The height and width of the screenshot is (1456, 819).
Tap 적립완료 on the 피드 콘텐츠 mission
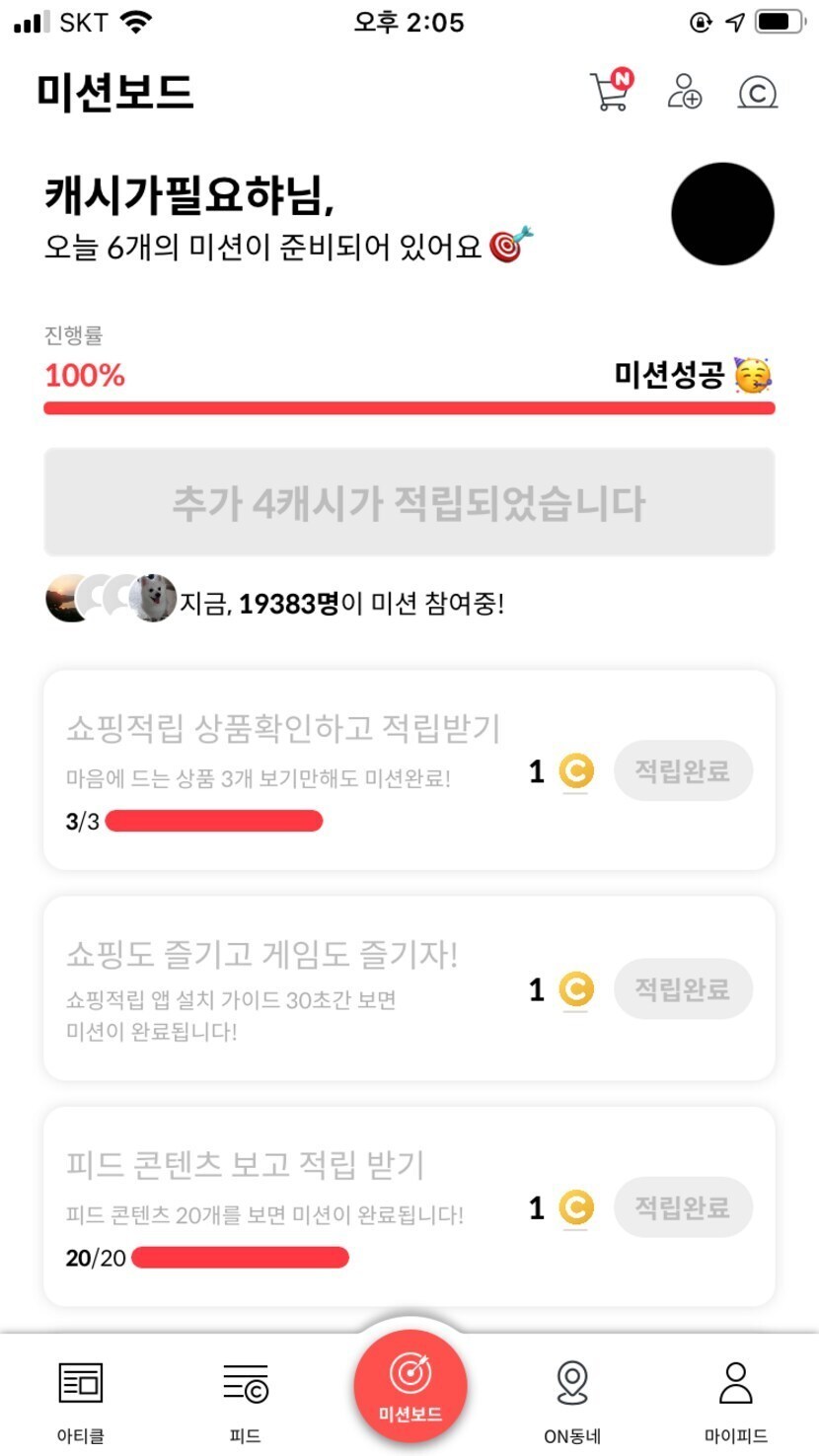click(683, 1206)
